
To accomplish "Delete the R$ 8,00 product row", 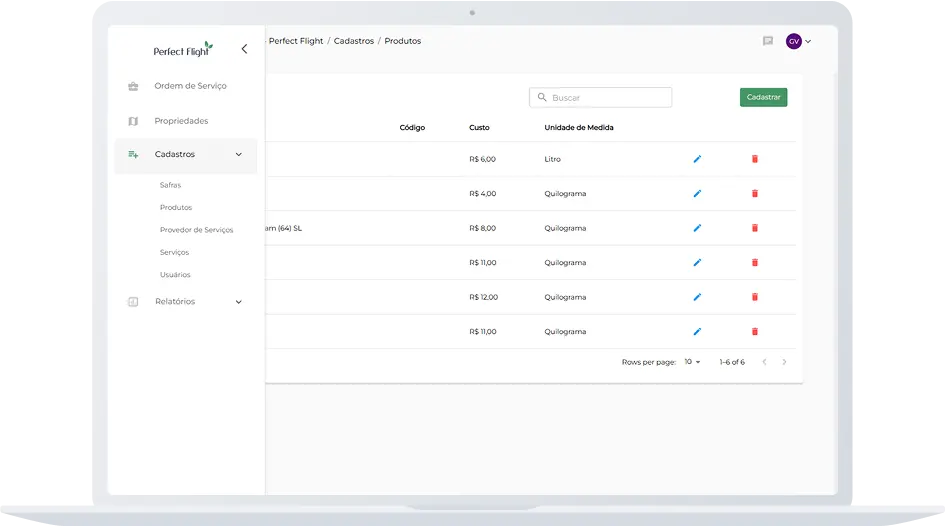I will pos(755,228).
